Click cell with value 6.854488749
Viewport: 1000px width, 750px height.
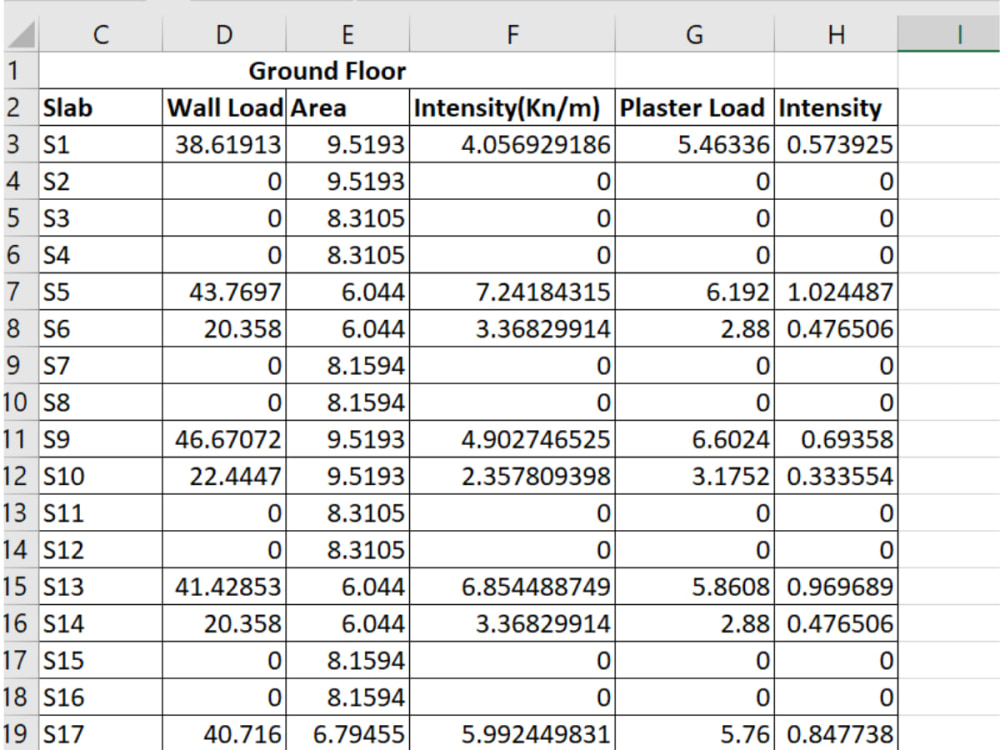512,587
